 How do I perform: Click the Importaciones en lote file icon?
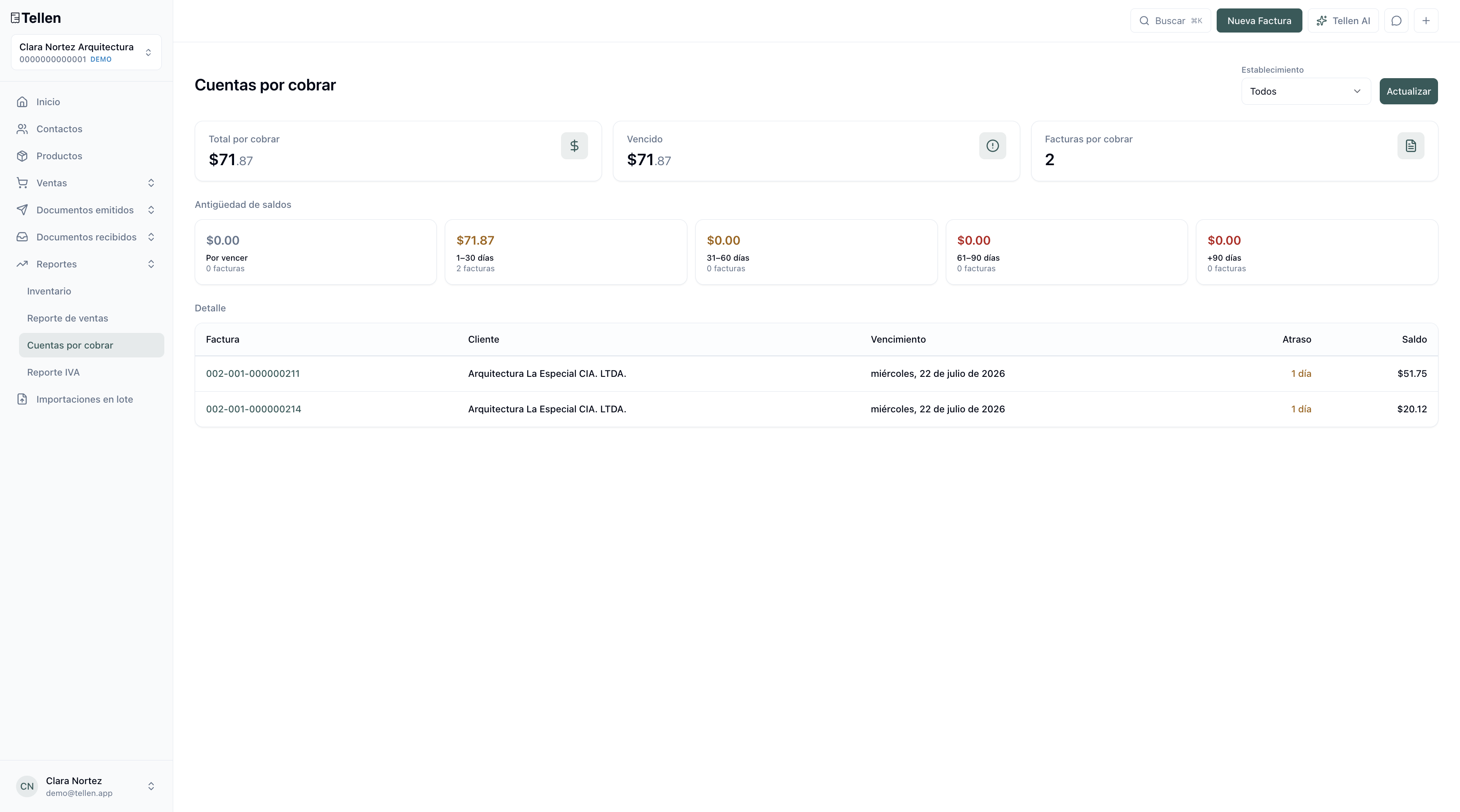[x=22, y=400]
